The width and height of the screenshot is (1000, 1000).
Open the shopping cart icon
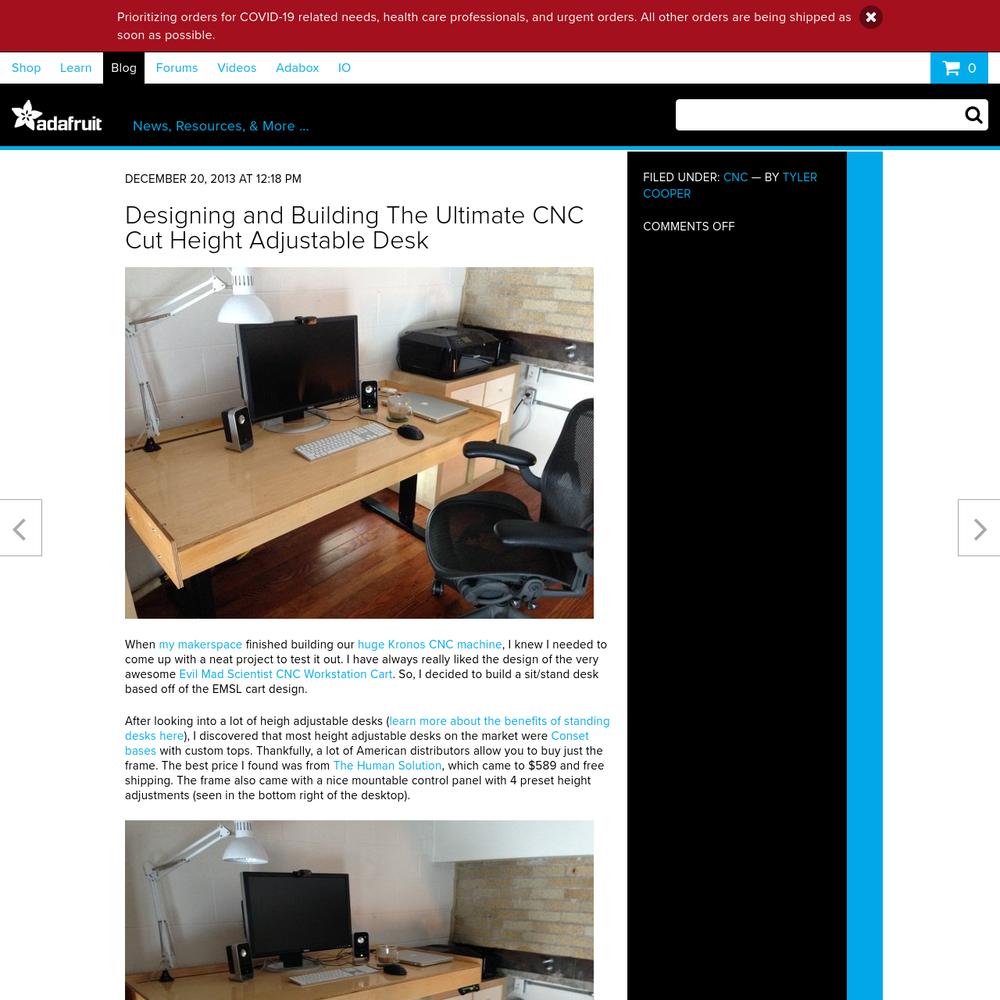coord(959,68)
